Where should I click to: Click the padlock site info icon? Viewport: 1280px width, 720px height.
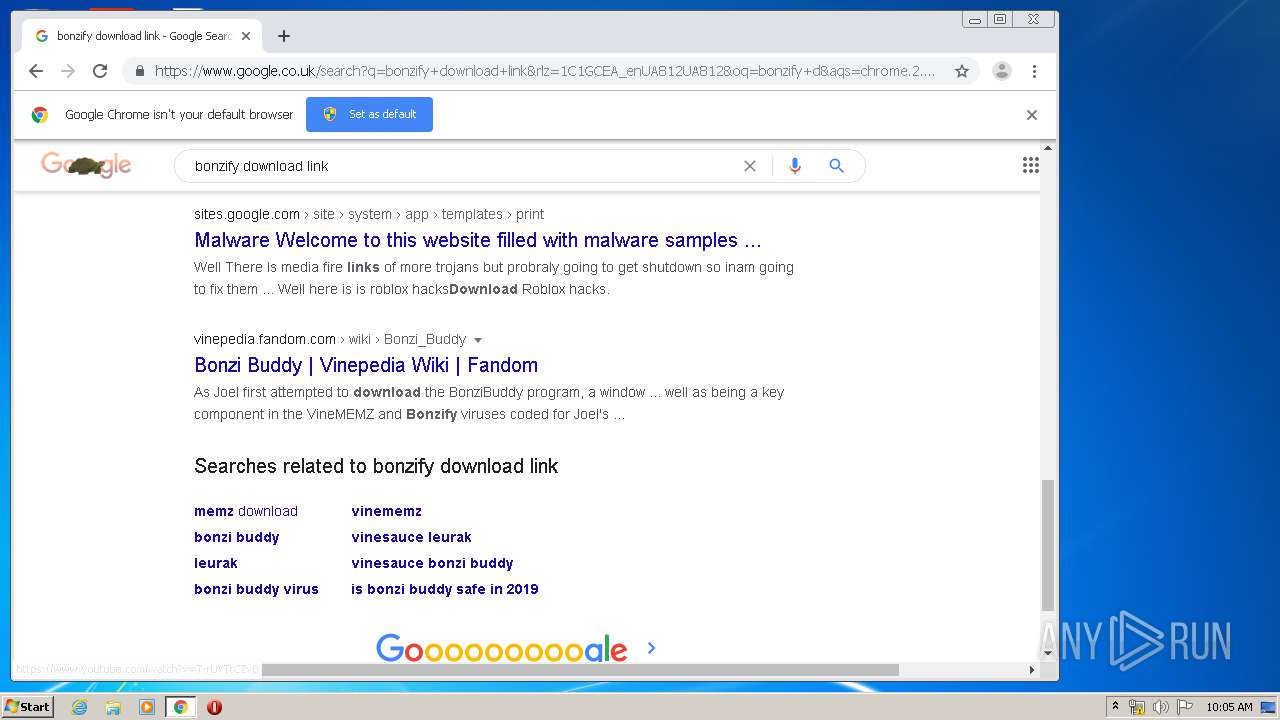pos(140,71)
